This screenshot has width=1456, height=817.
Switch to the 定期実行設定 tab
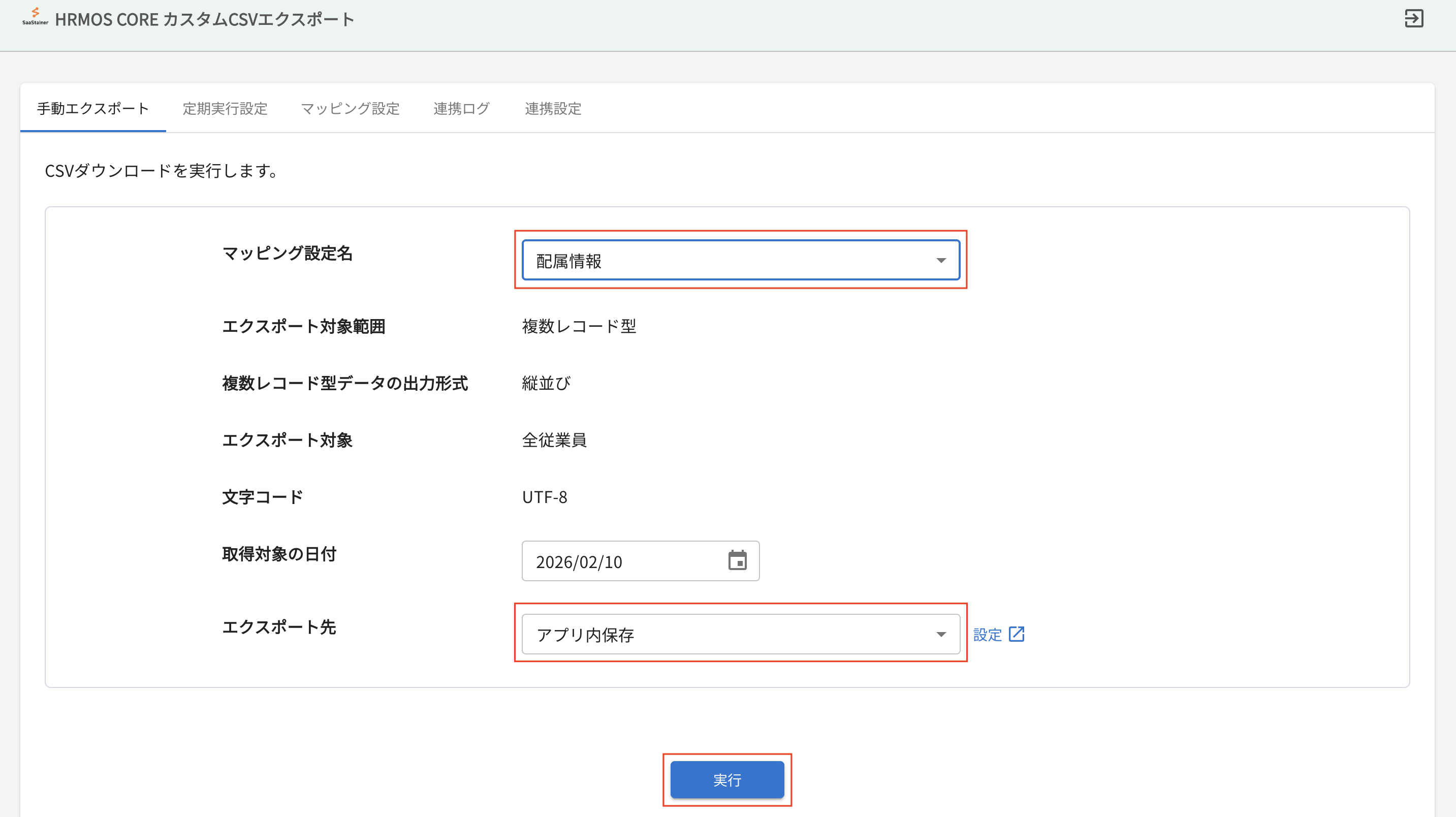pyautogui.click(x=225, y=109)
